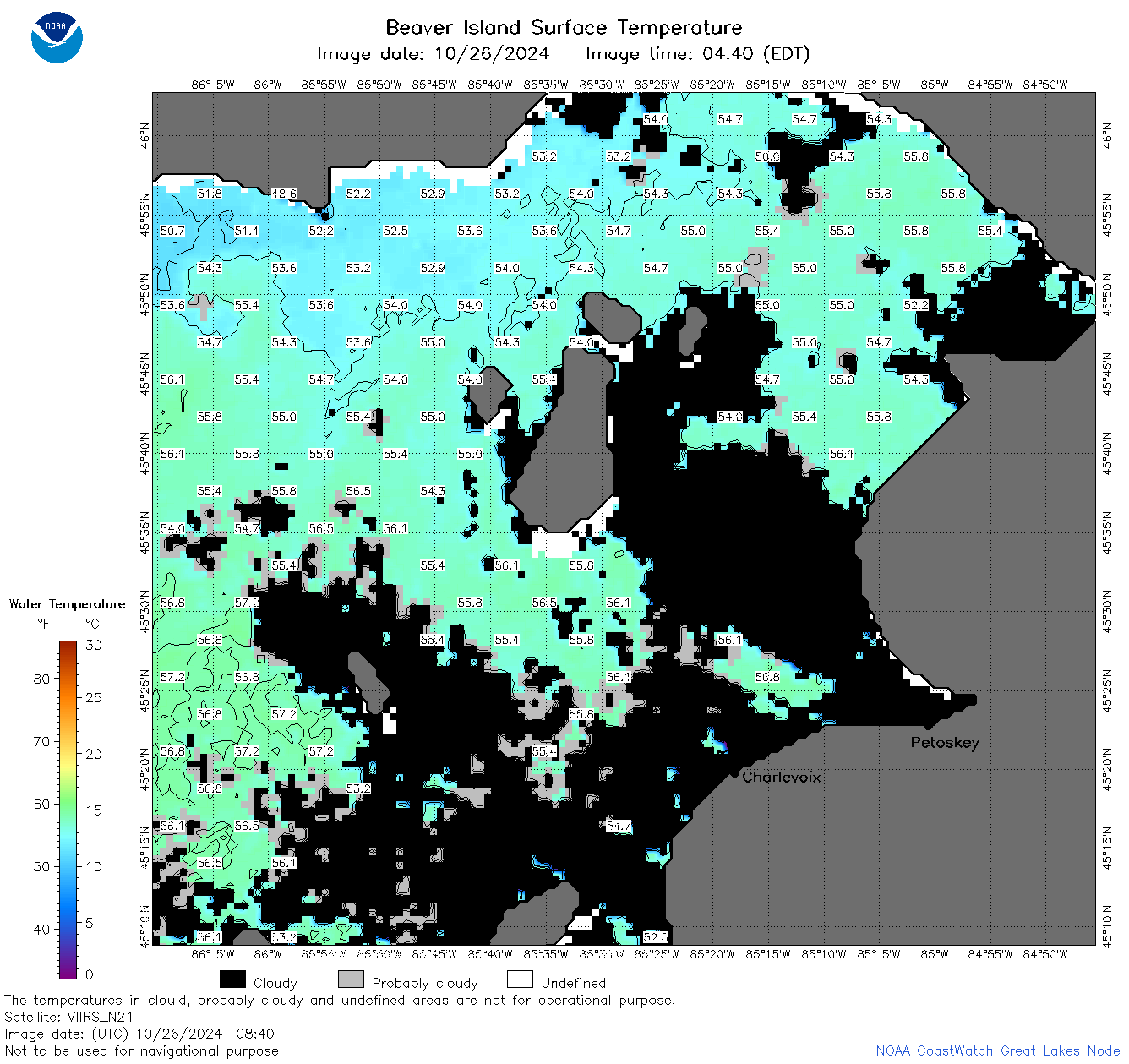Click the 45°35'N label on left axis
1129x1064 pixels.
tap(145, 532)
